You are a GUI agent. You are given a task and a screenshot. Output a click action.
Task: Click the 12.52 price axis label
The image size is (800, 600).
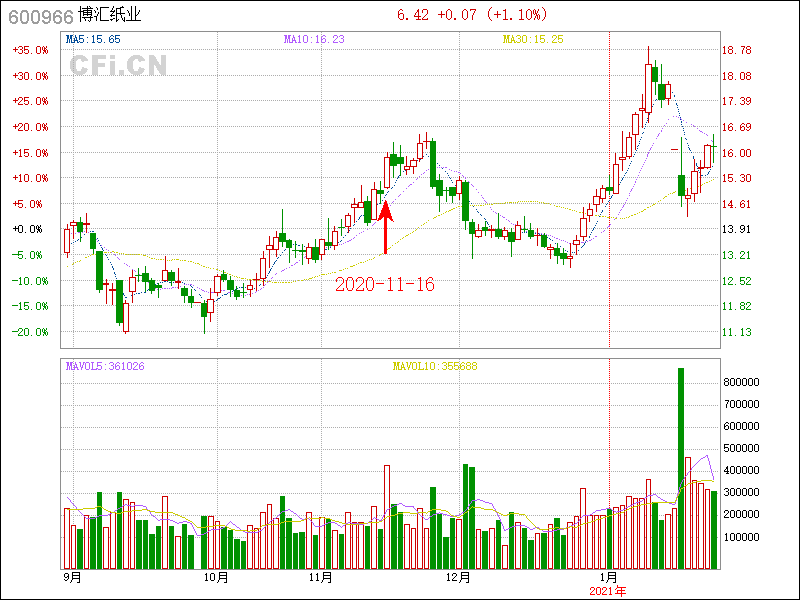pos(737,281)
